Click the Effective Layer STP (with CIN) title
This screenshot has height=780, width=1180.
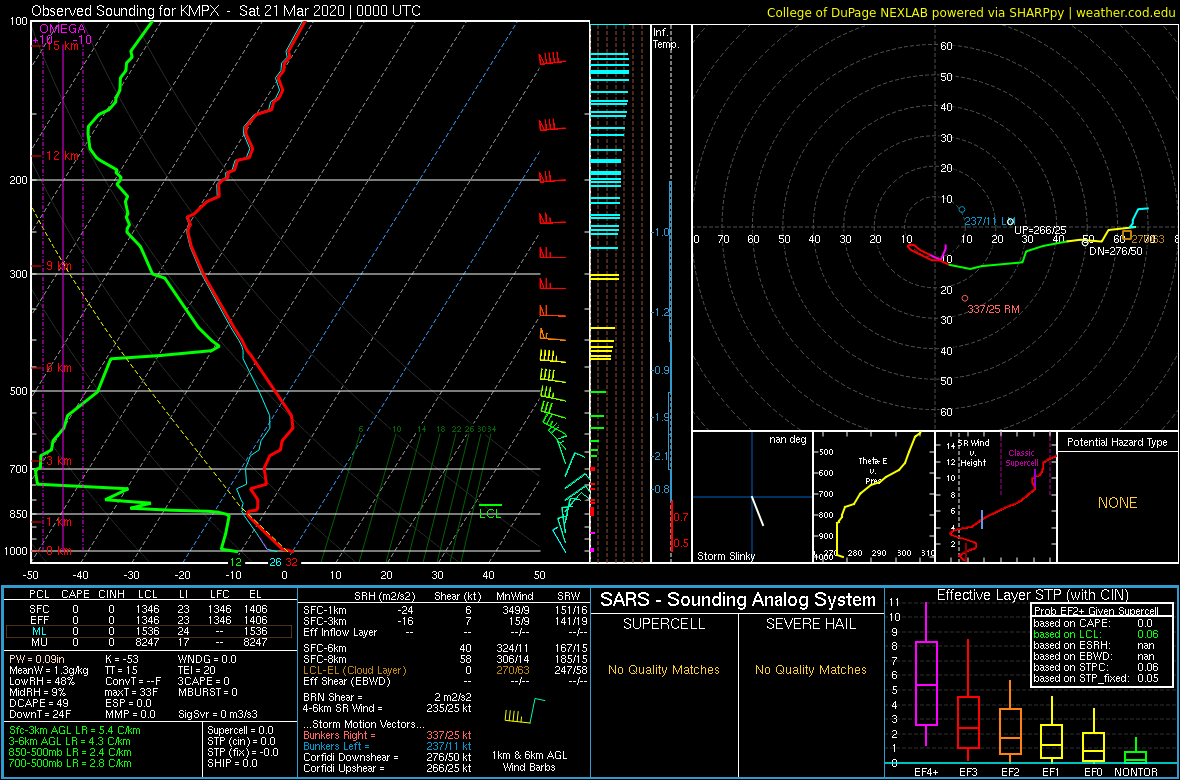[x=1032, y=595]
